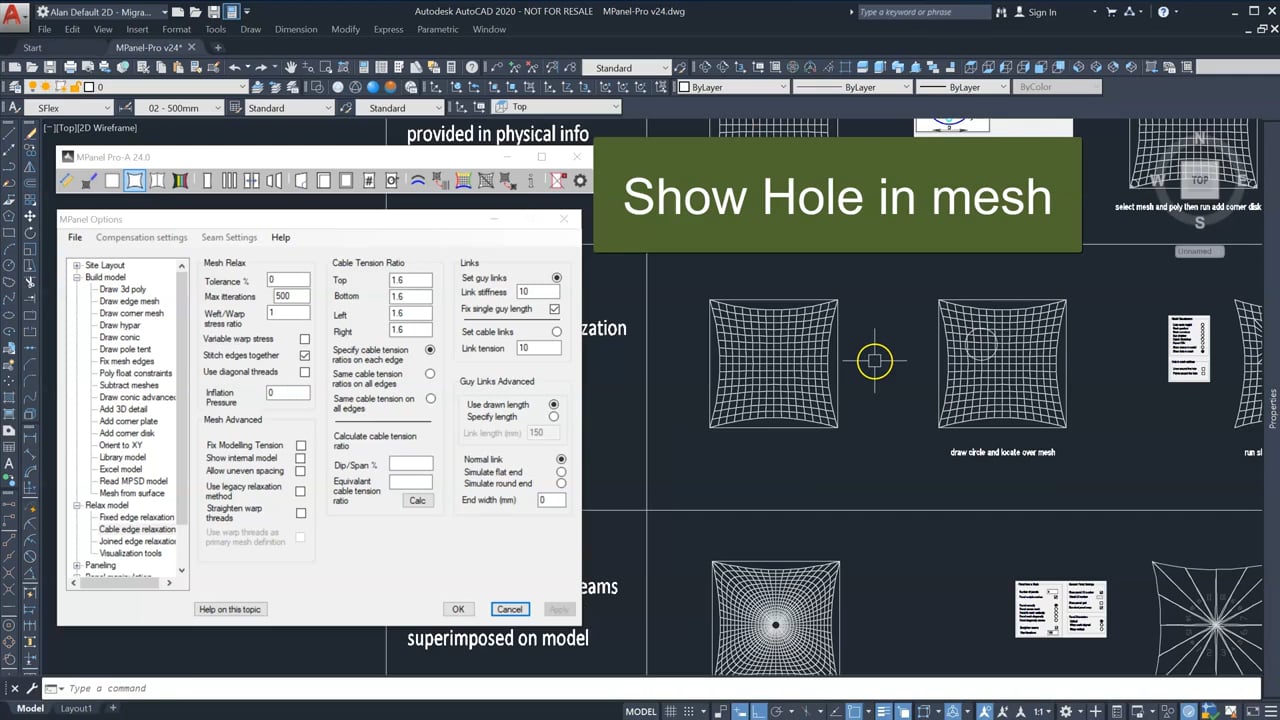The image size is (1280, 720).
Task: Expand the Paneling tree node
Action: [x=77, y=565]
